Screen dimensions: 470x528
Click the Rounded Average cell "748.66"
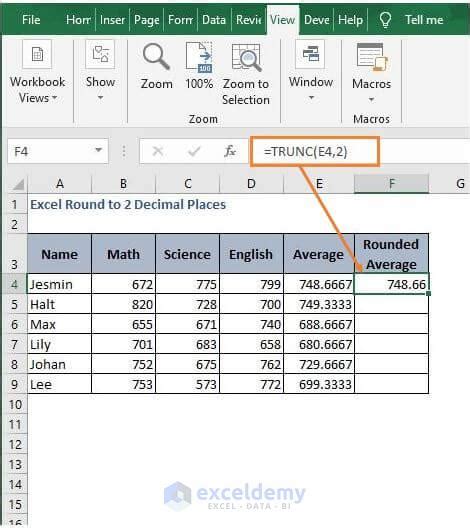392,284
